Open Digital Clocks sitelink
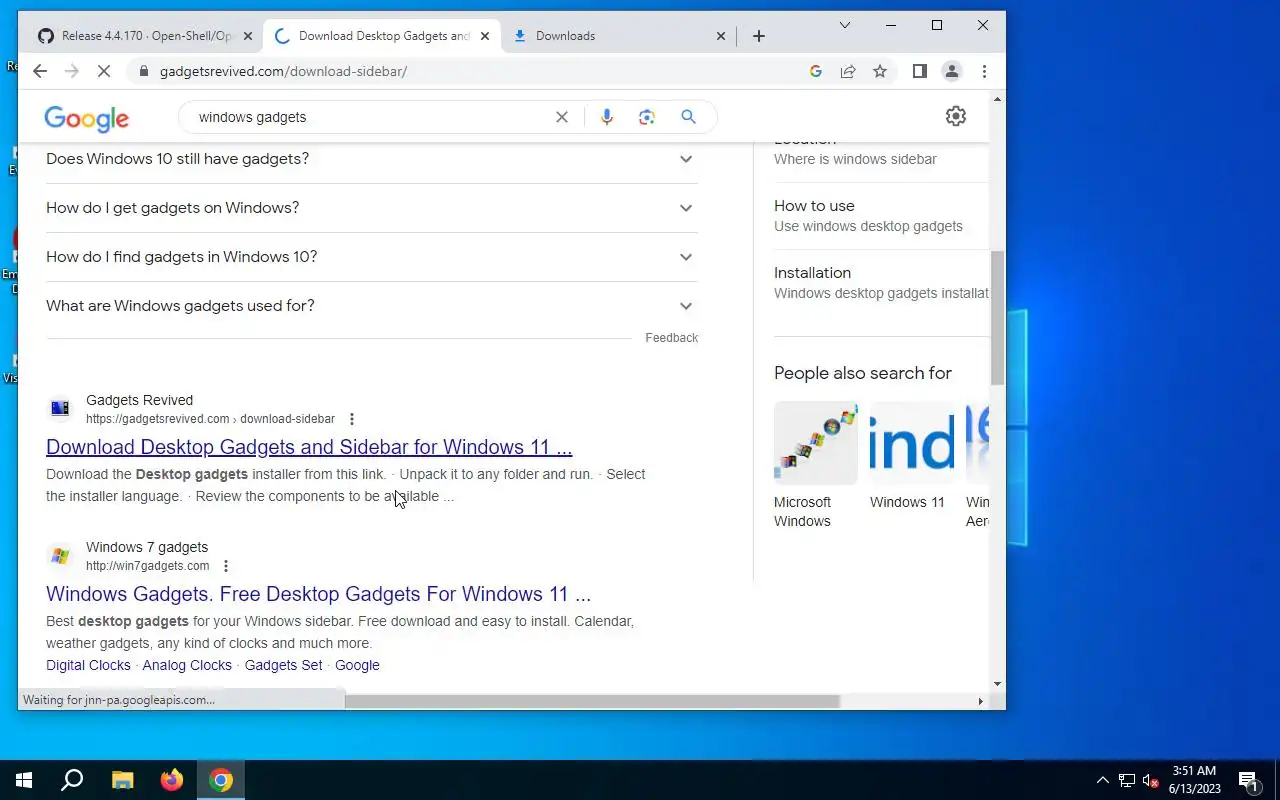1280x800 pixels. 88,665
